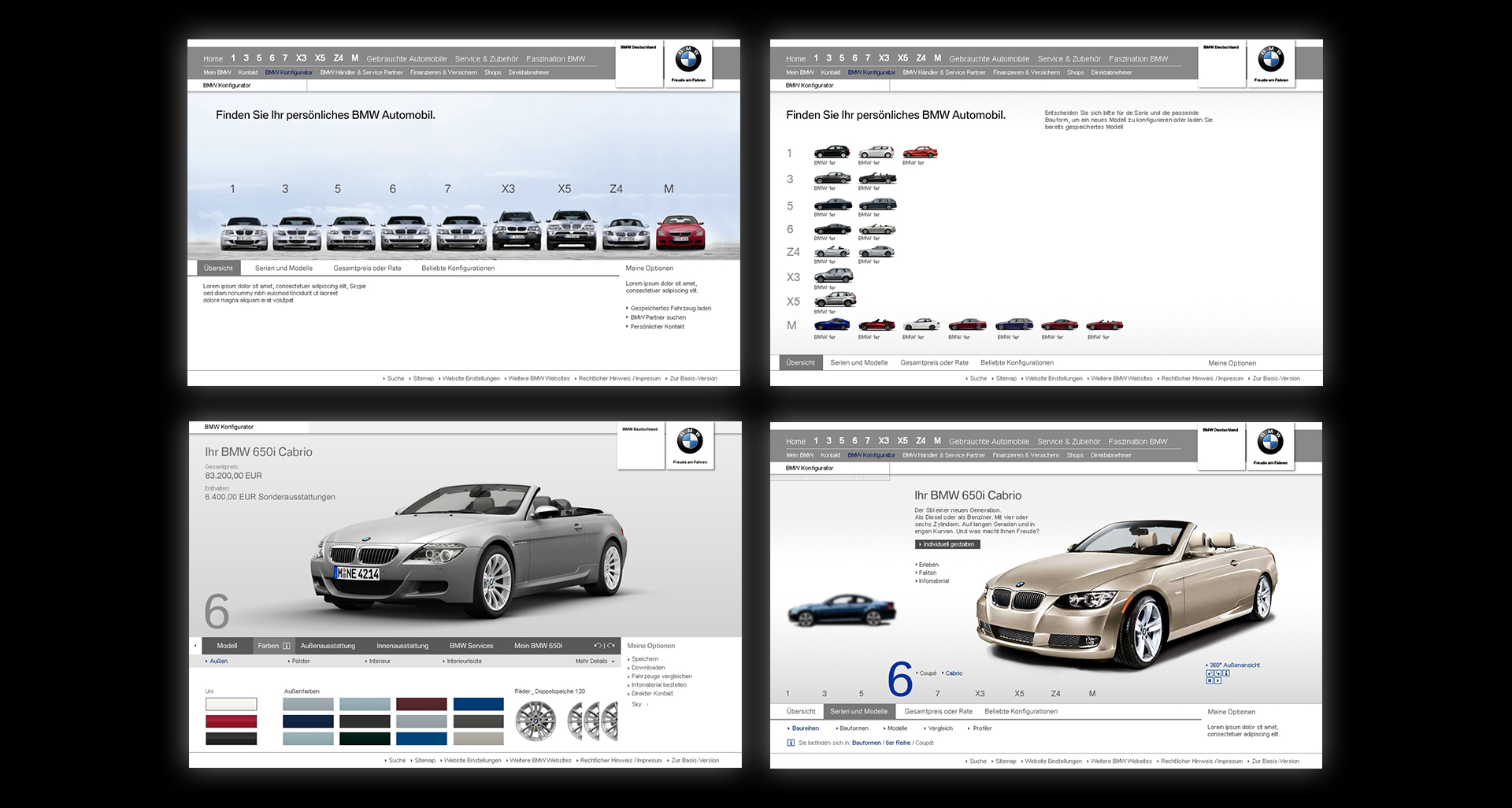Select the first blue car thumbnail in row M
1512x808 pixels.
[832, 324]
